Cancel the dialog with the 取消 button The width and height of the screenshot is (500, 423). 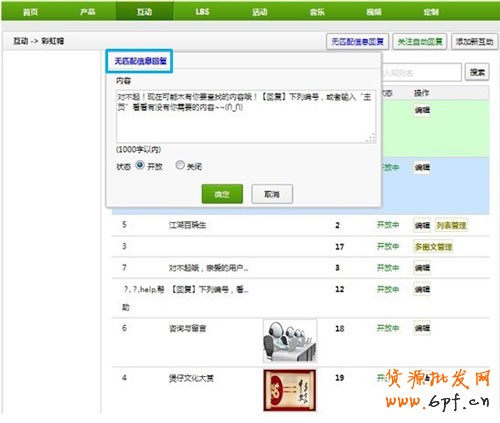(x=272, y=194)
